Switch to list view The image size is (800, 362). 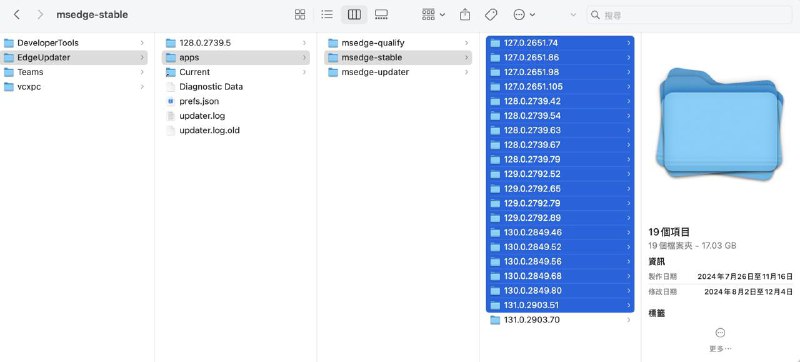click(x=327, y=15)
